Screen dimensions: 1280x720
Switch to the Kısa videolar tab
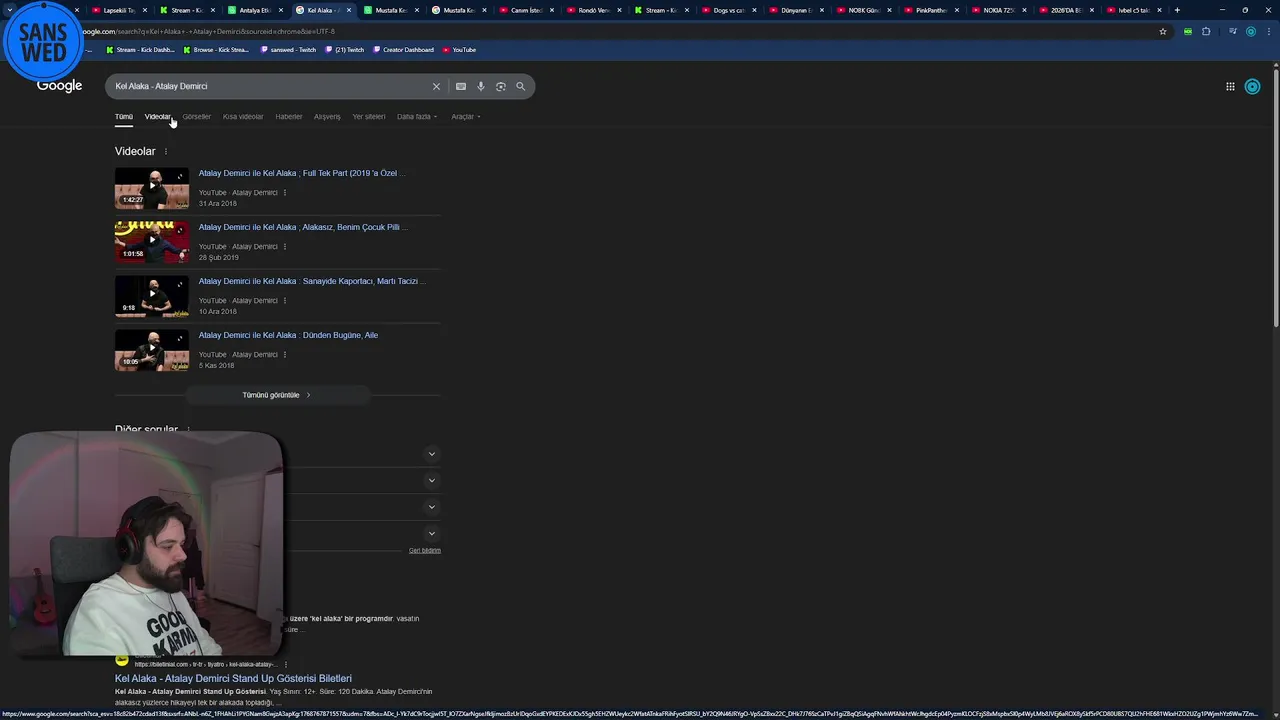[243, 116]
